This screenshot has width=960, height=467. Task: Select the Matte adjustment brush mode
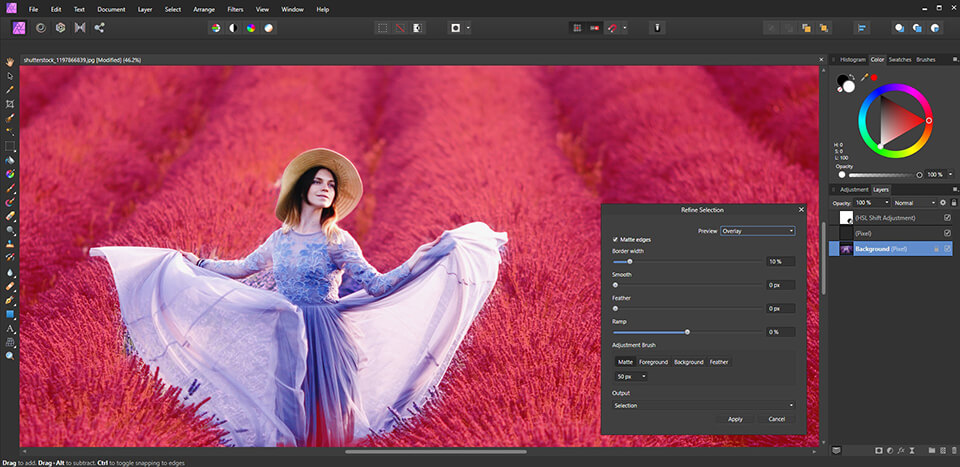(x=624, y=362)
